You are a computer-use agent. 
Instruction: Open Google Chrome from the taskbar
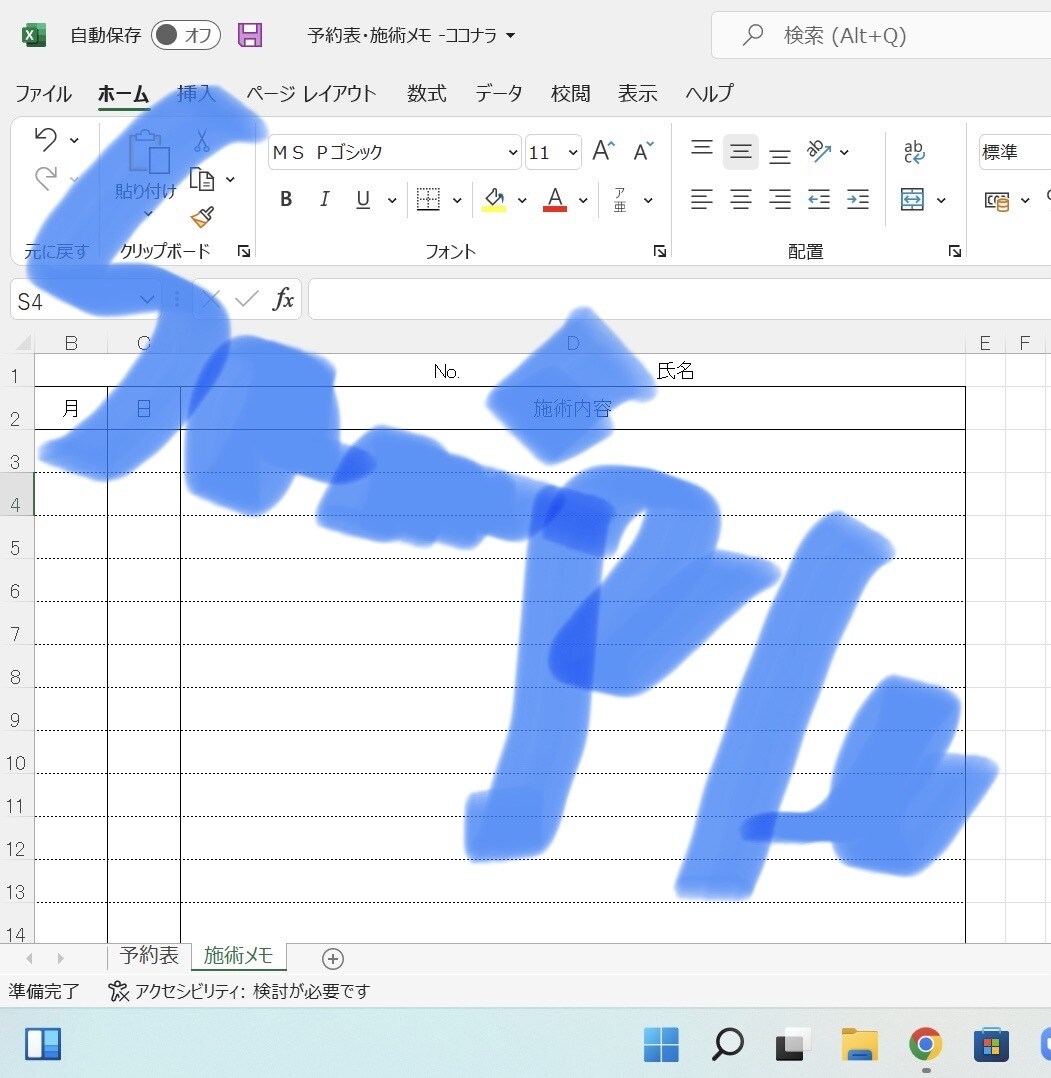click(x=925, y=1045)
